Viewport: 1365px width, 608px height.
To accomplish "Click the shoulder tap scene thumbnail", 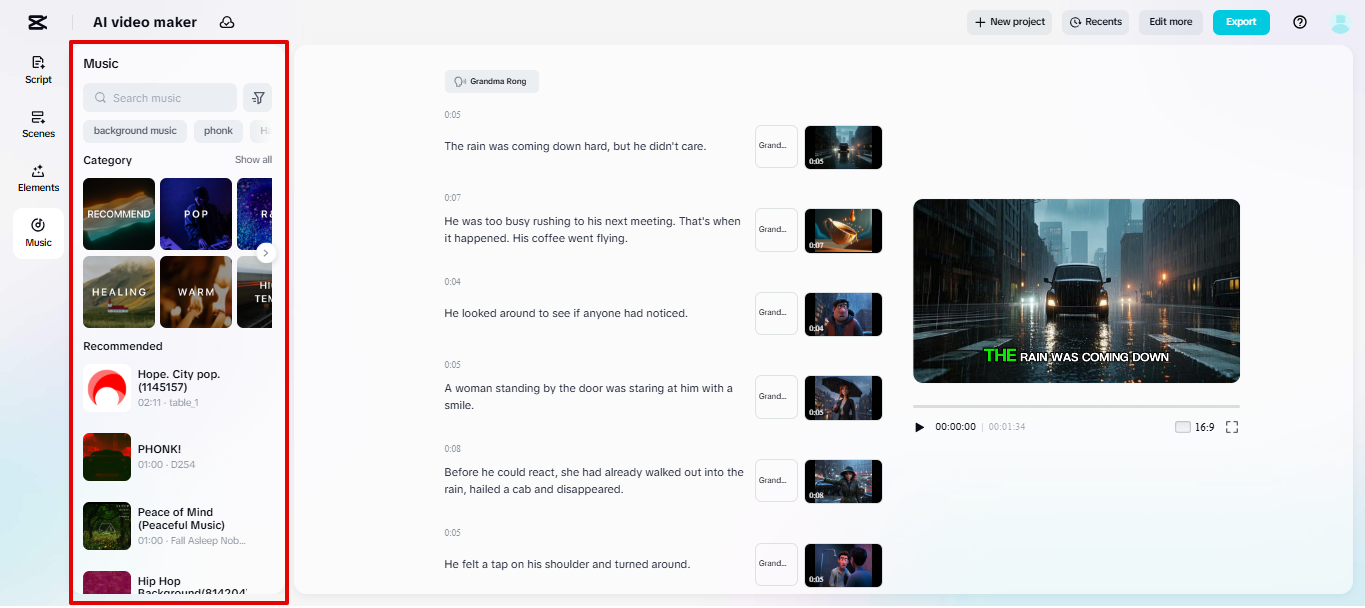I will tap(843, 565).
